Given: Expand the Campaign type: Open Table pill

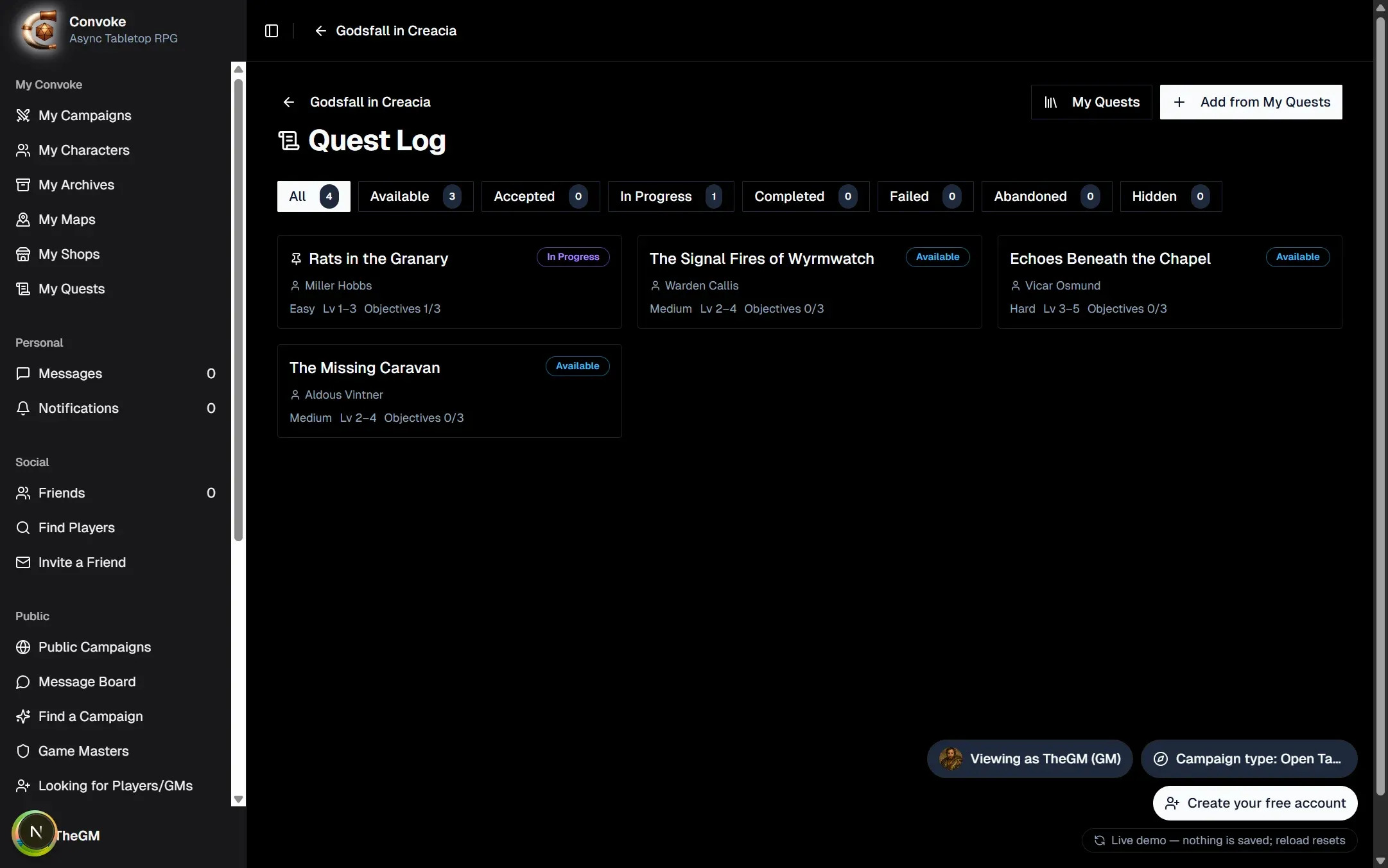Looking at the screenshot, I should coord(1249,759).
